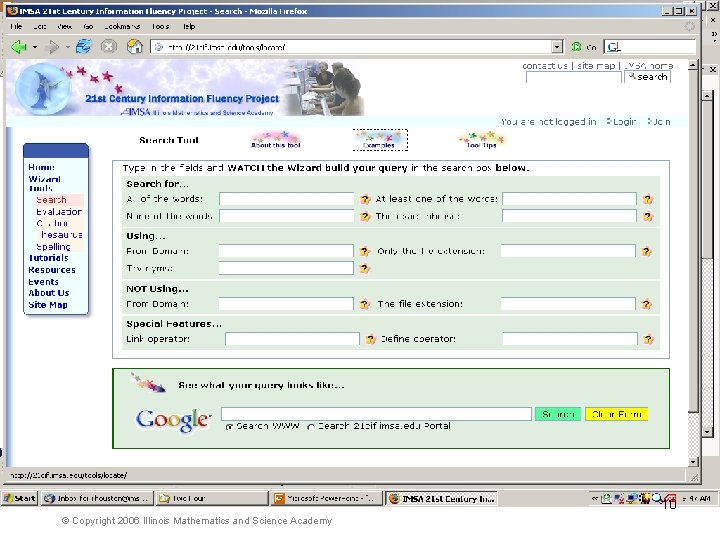The height and width of the screenshot is (540, 720).
Task: Click the Link operator input field
Action: point(292,339)
